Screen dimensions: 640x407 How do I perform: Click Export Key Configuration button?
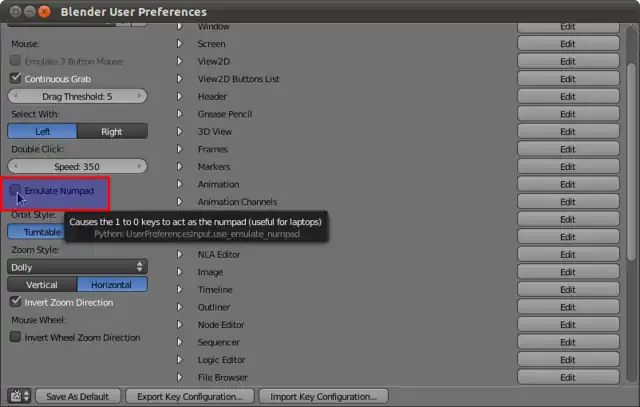tap(190, 396)
